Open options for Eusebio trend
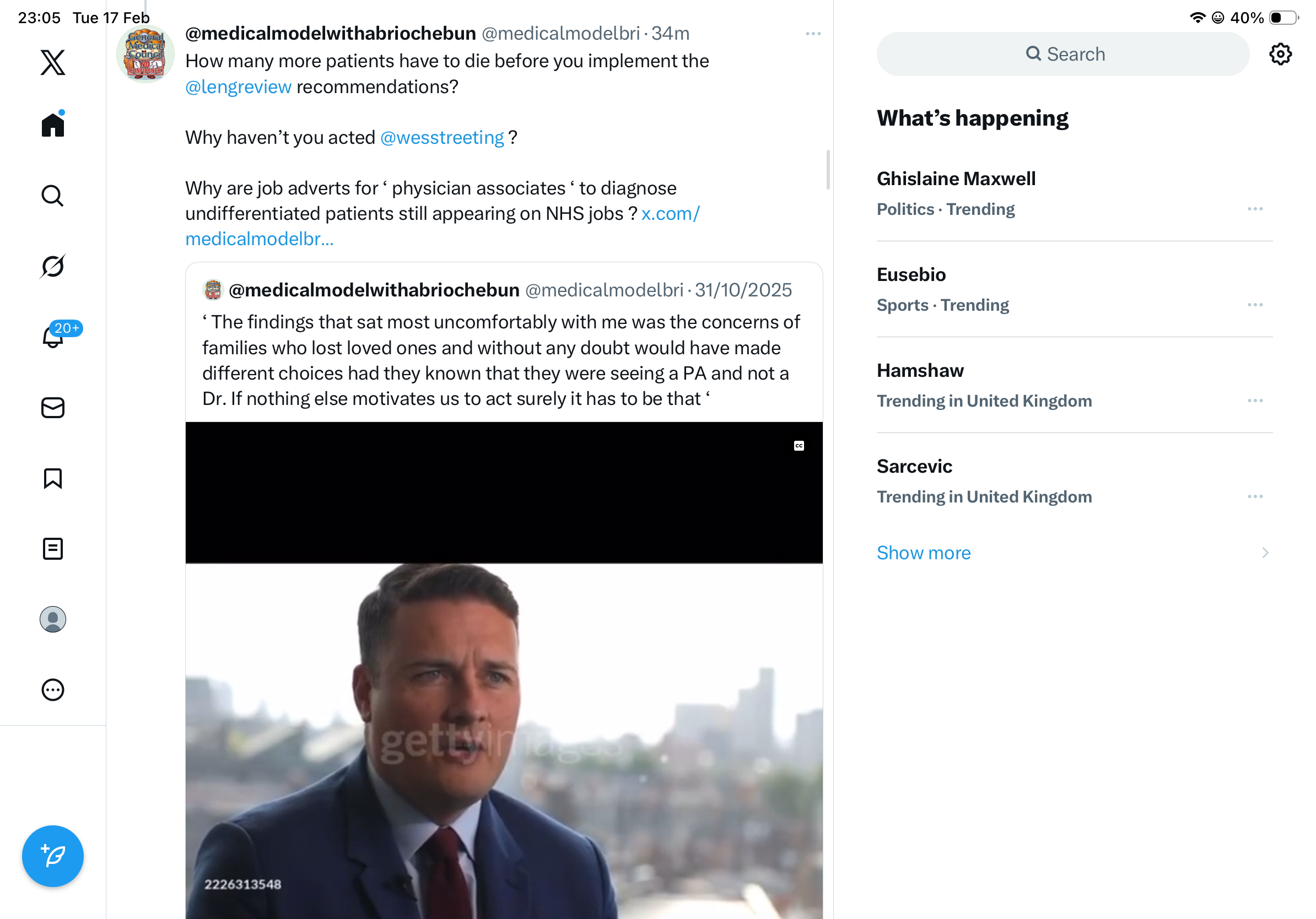 click(1255, 305)
